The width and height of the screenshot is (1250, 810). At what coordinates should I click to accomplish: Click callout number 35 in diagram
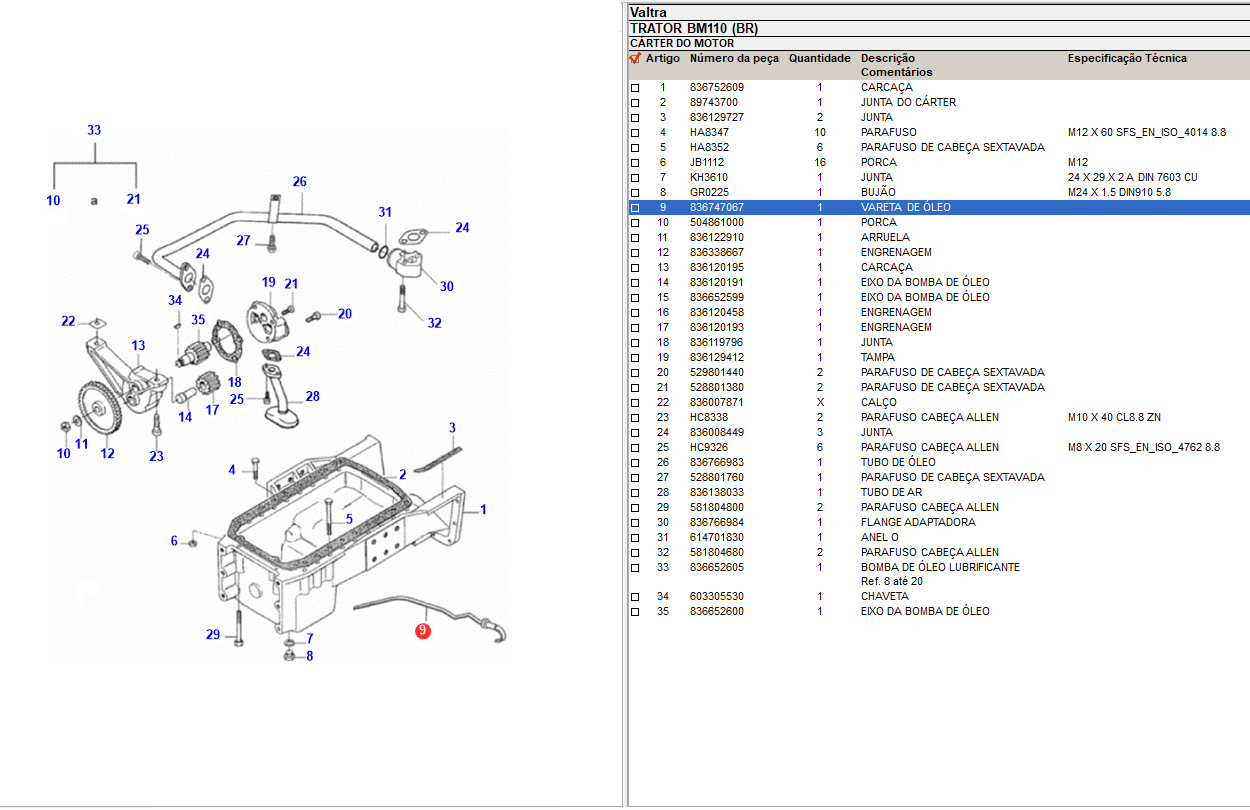click(x=198, y=320)
